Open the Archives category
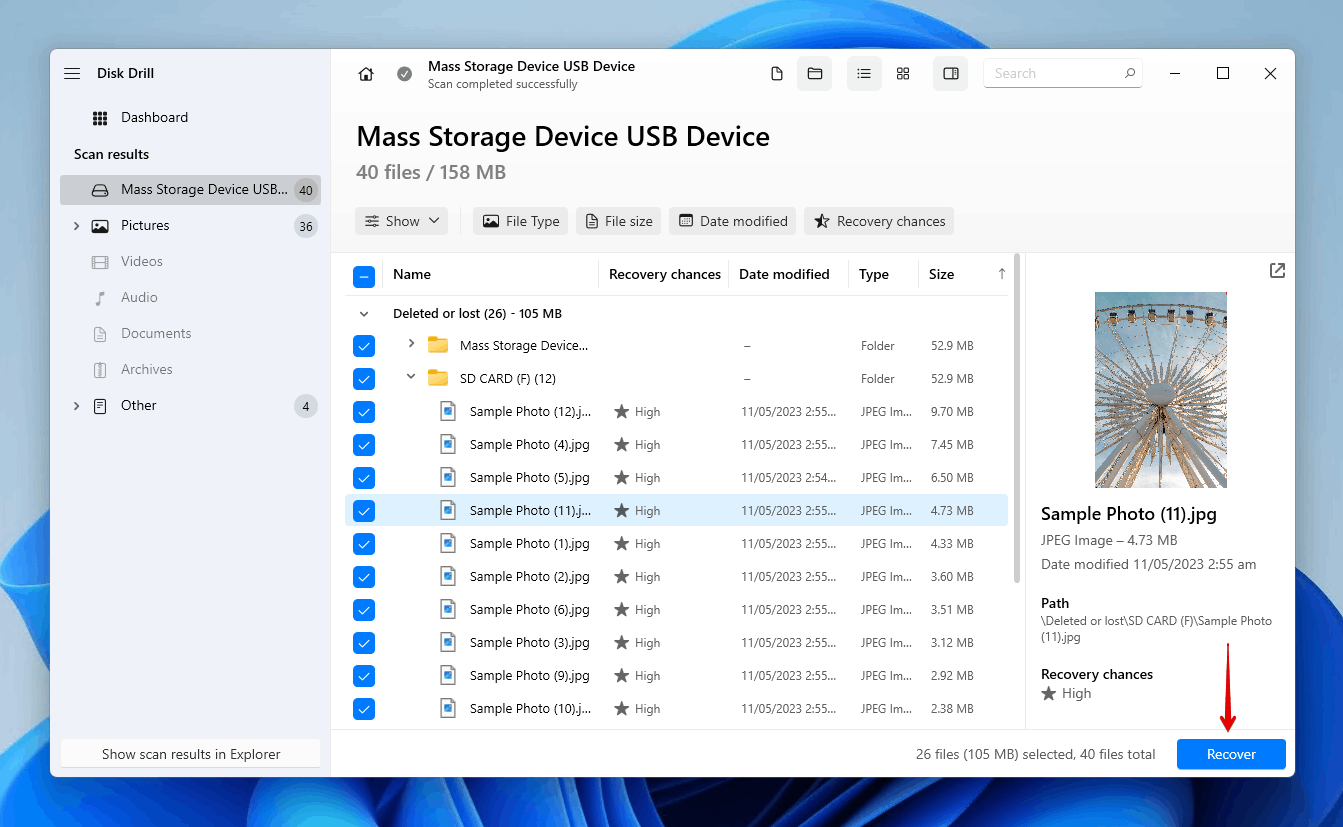This screenshot has height=827, width=1343. (x=146, y=370)
